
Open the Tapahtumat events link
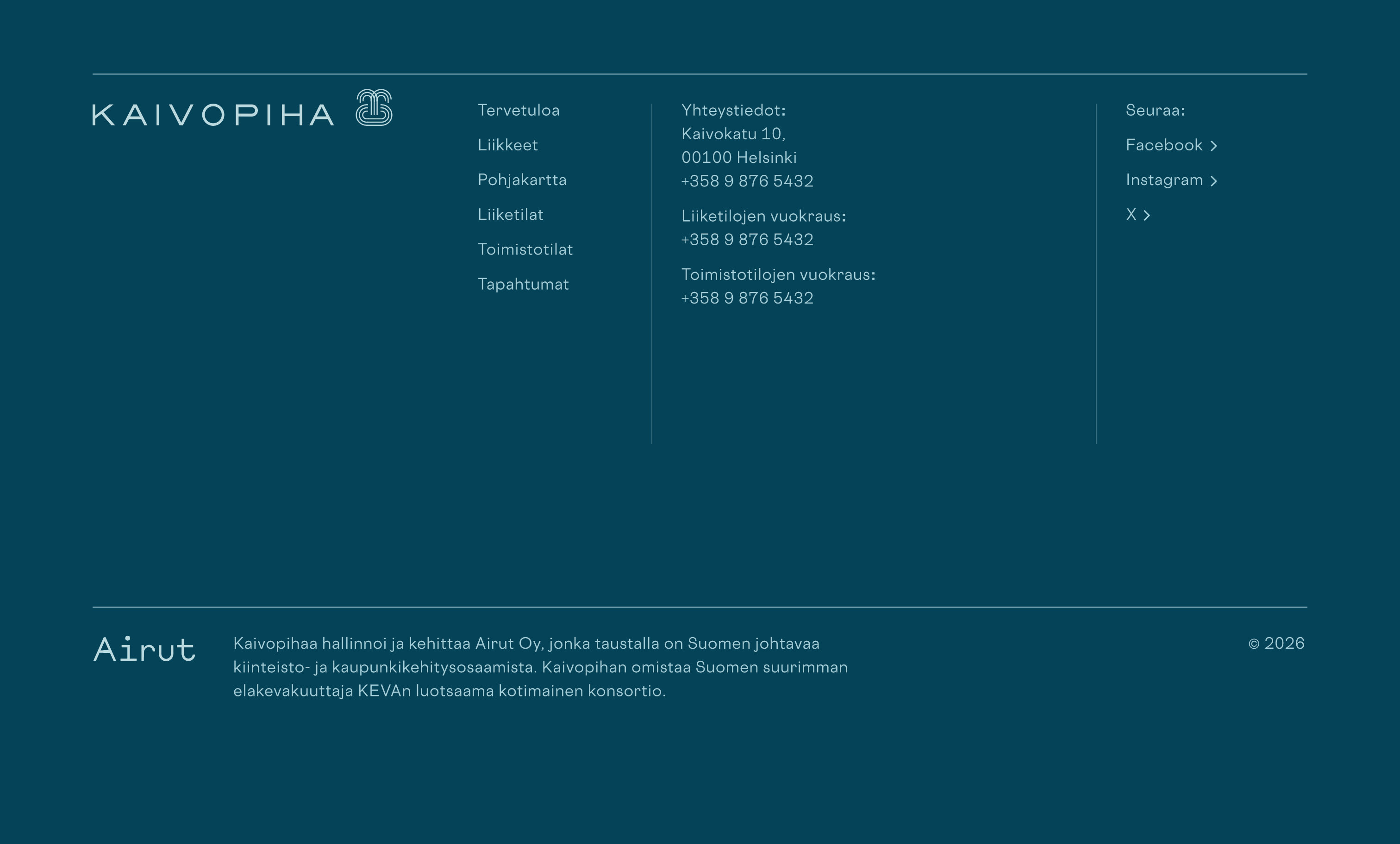coord(523,284)
